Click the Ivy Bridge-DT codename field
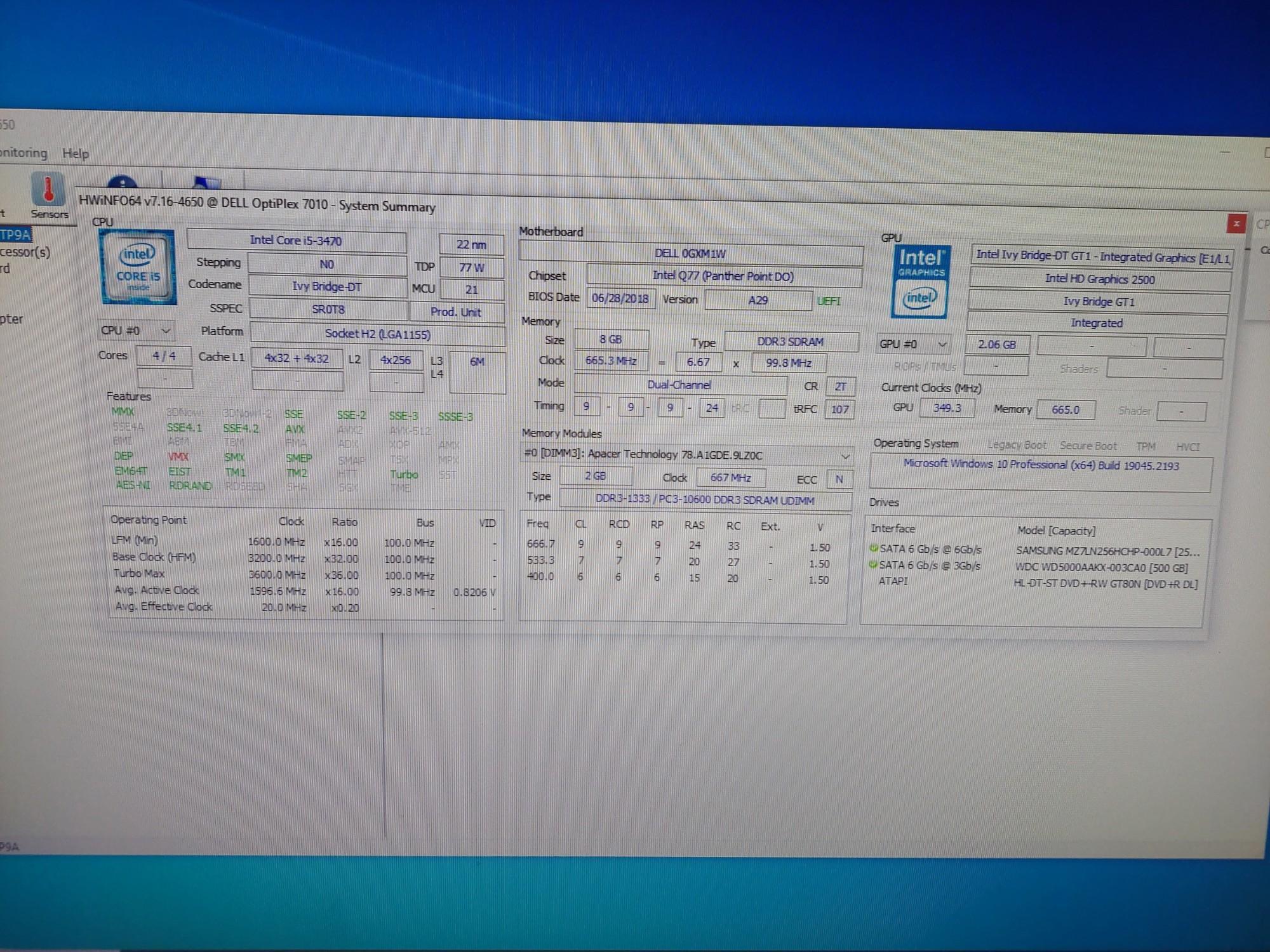 coord(327,286)
